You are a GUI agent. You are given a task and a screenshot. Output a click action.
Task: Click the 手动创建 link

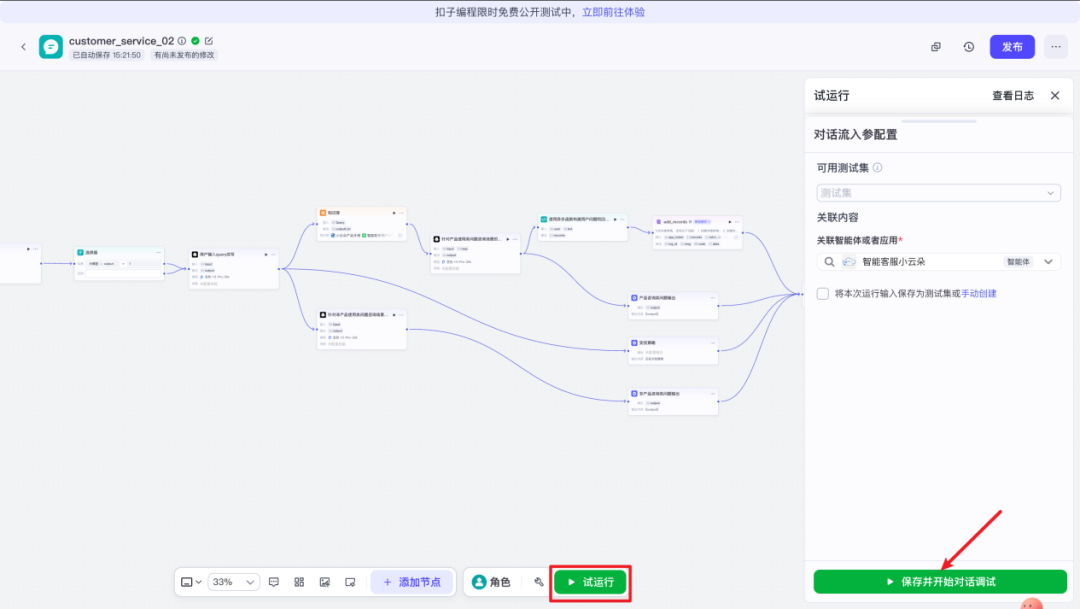pyautogui.click(x=979, y=294)
